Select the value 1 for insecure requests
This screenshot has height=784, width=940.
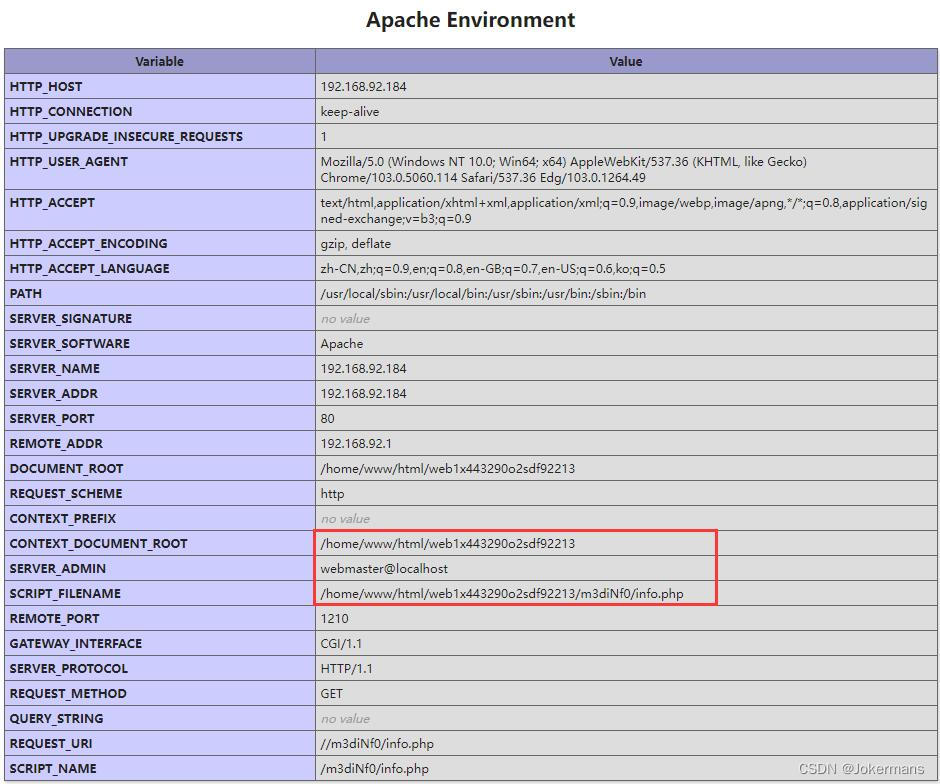324,137
